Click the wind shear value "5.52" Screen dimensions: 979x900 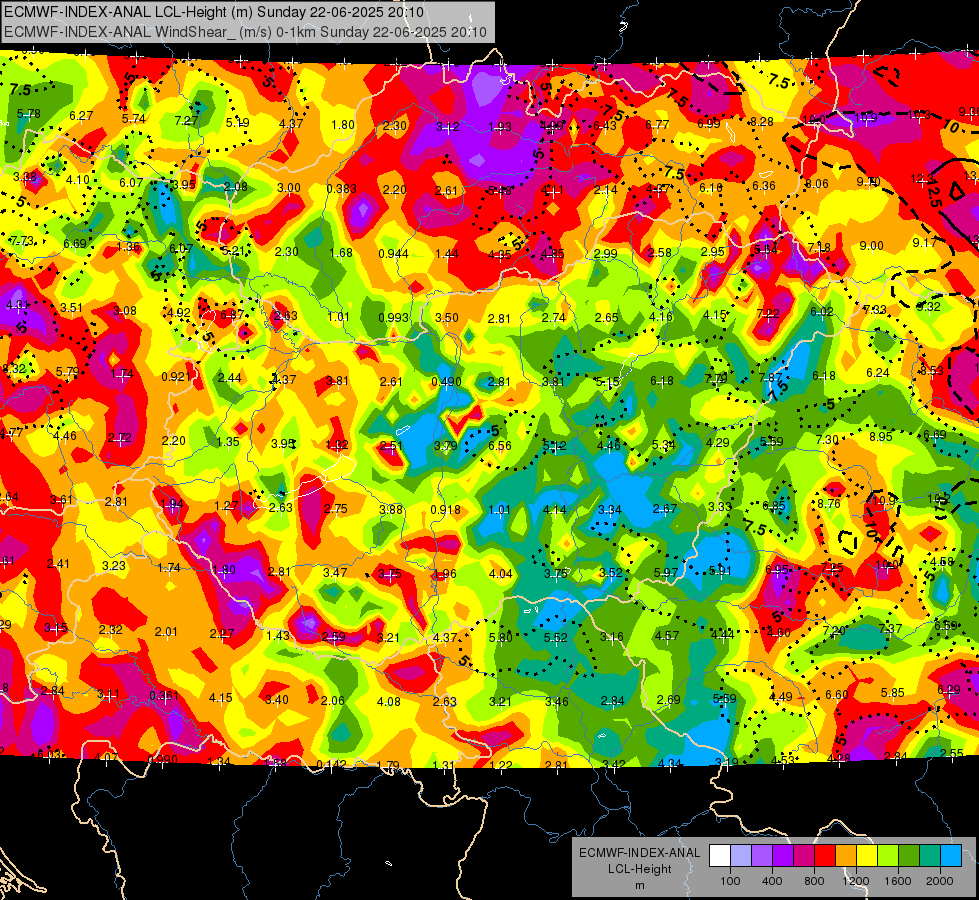(555, 637)
